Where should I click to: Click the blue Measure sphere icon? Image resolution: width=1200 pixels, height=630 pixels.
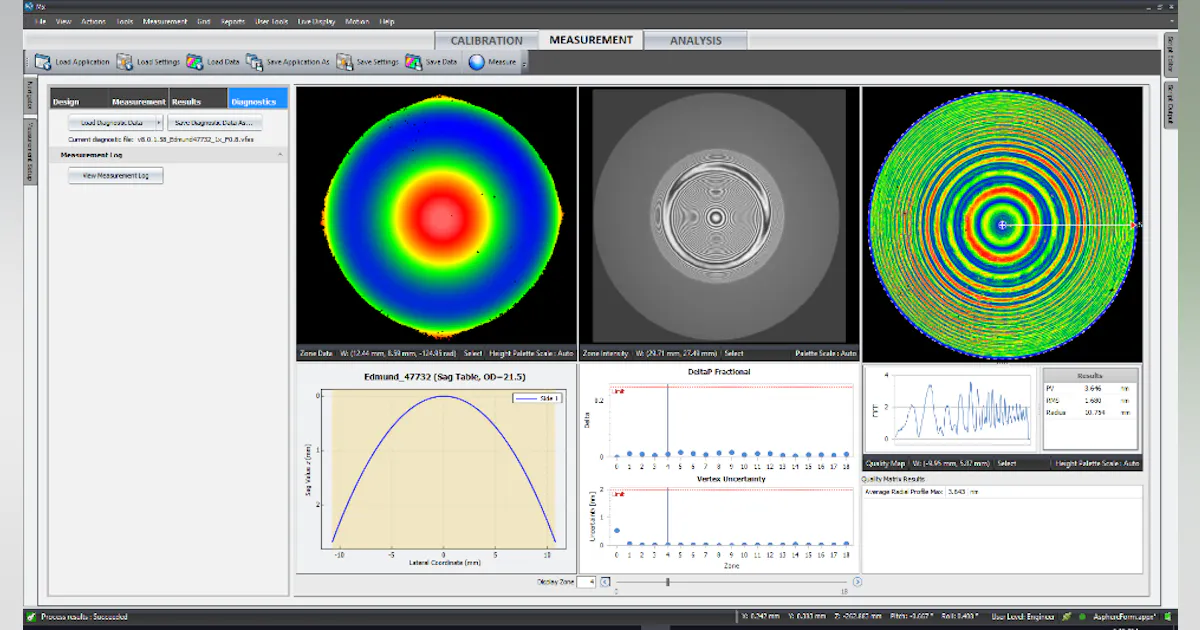coord(476,62)
